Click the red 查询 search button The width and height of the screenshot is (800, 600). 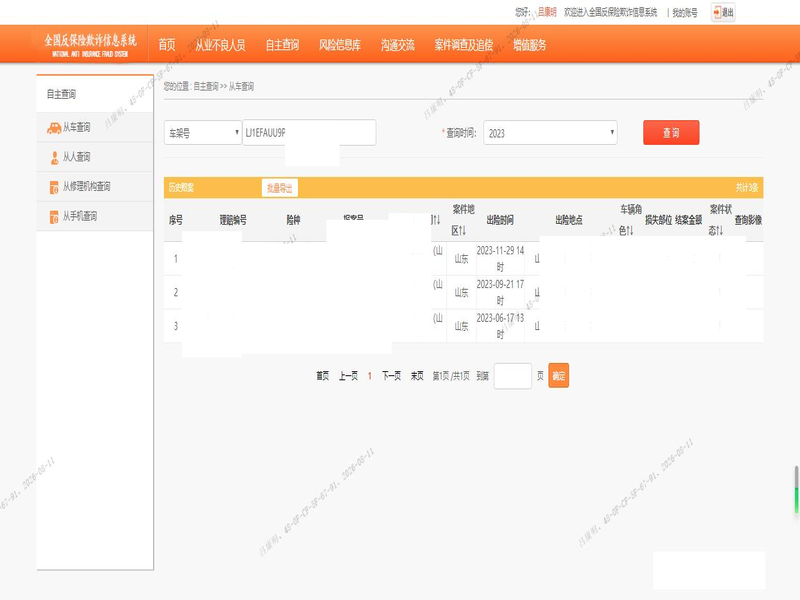(x=671, y=133)
